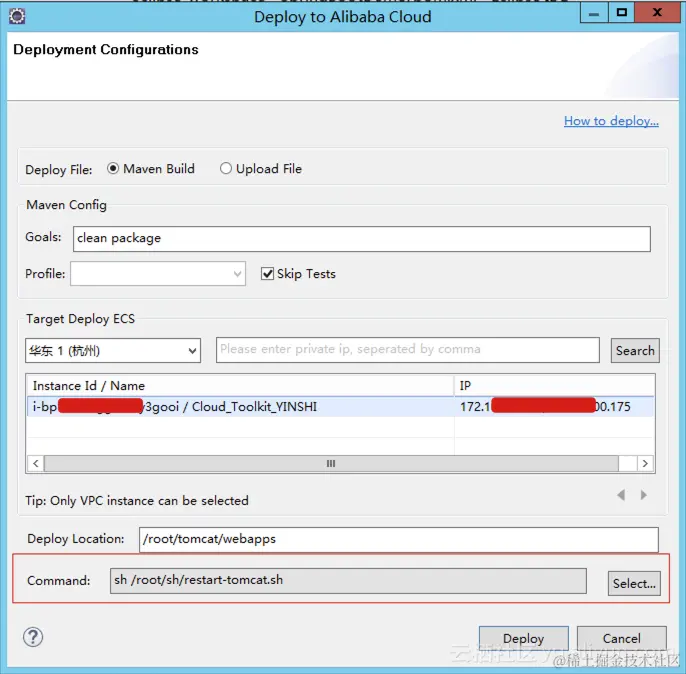
Task: Close the dialog with the X button
Action: (x=657, y=13)
